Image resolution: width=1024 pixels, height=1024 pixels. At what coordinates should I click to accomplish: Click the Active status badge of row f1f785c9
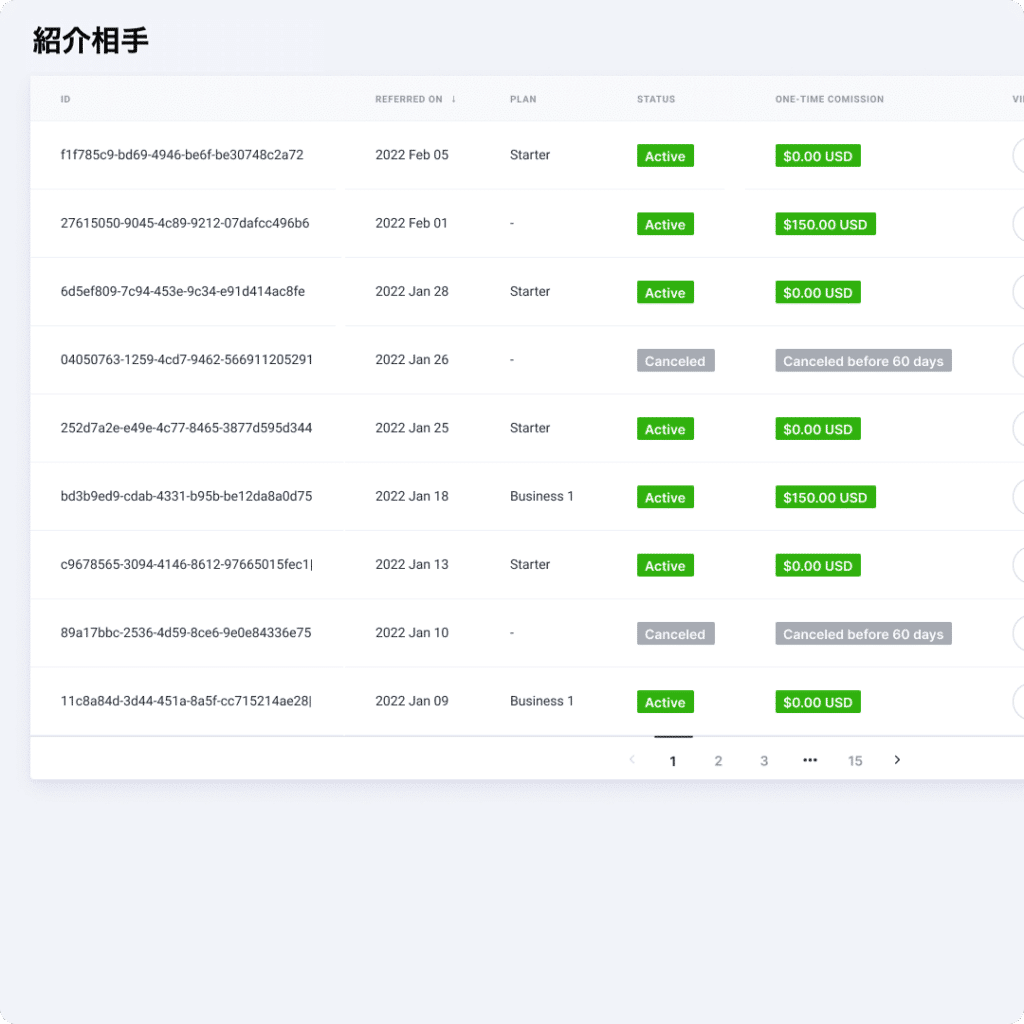click(665, 155)
